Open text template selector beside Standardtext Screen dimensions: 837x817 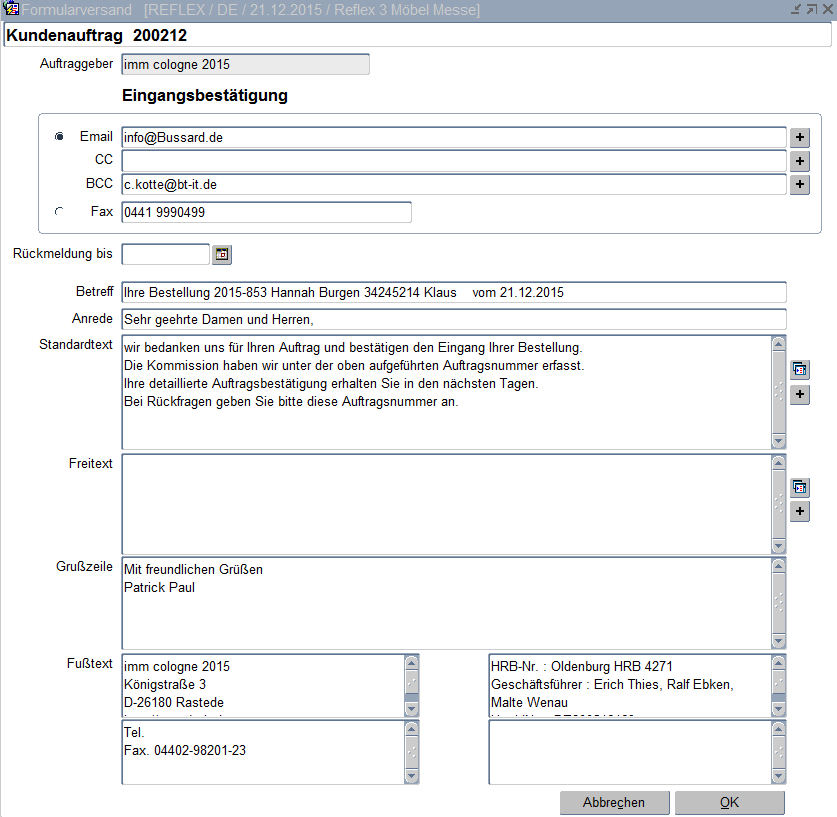800,370
